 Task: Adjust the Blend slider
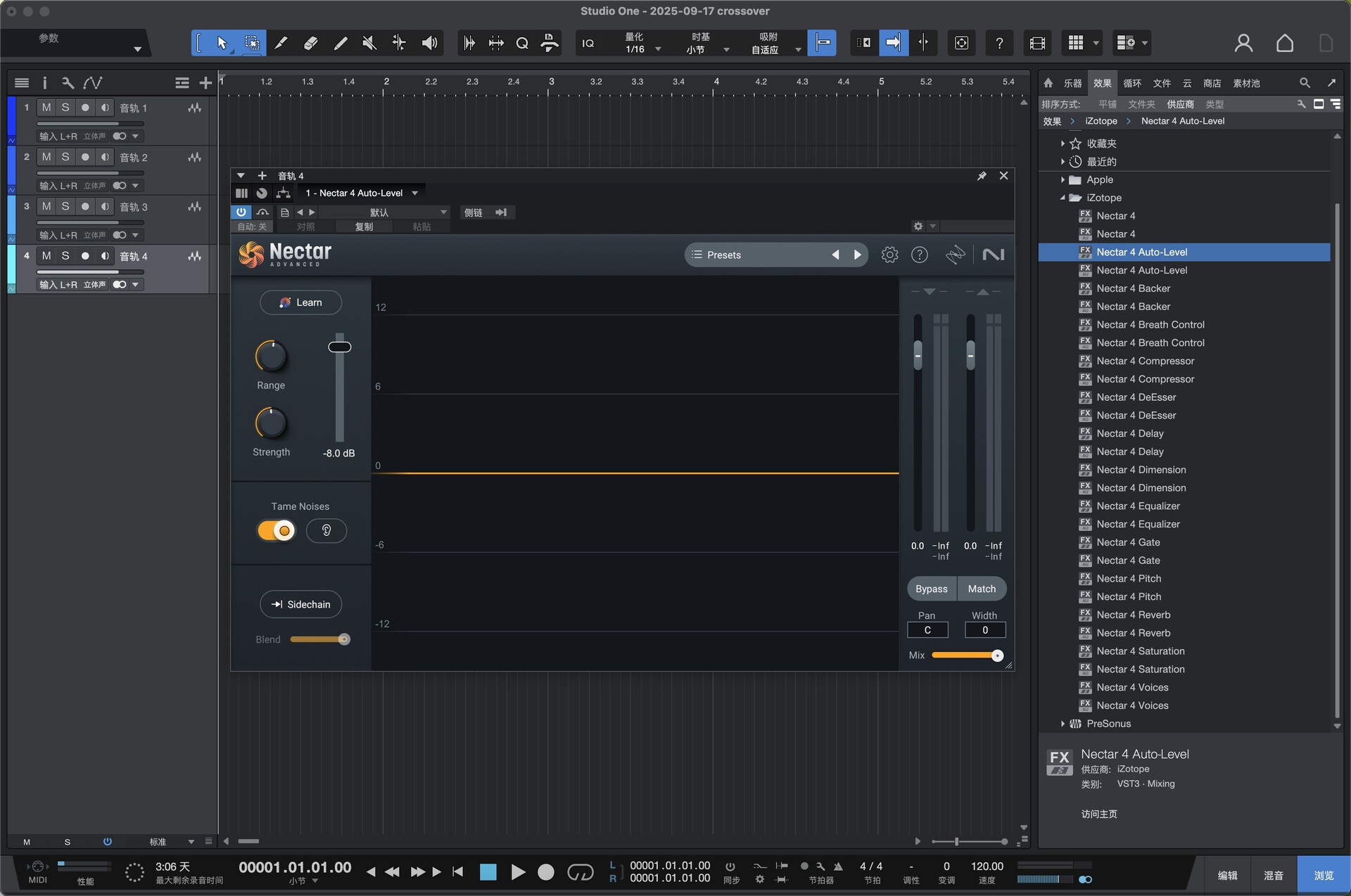pyautogui.click(x=320, y=639)
